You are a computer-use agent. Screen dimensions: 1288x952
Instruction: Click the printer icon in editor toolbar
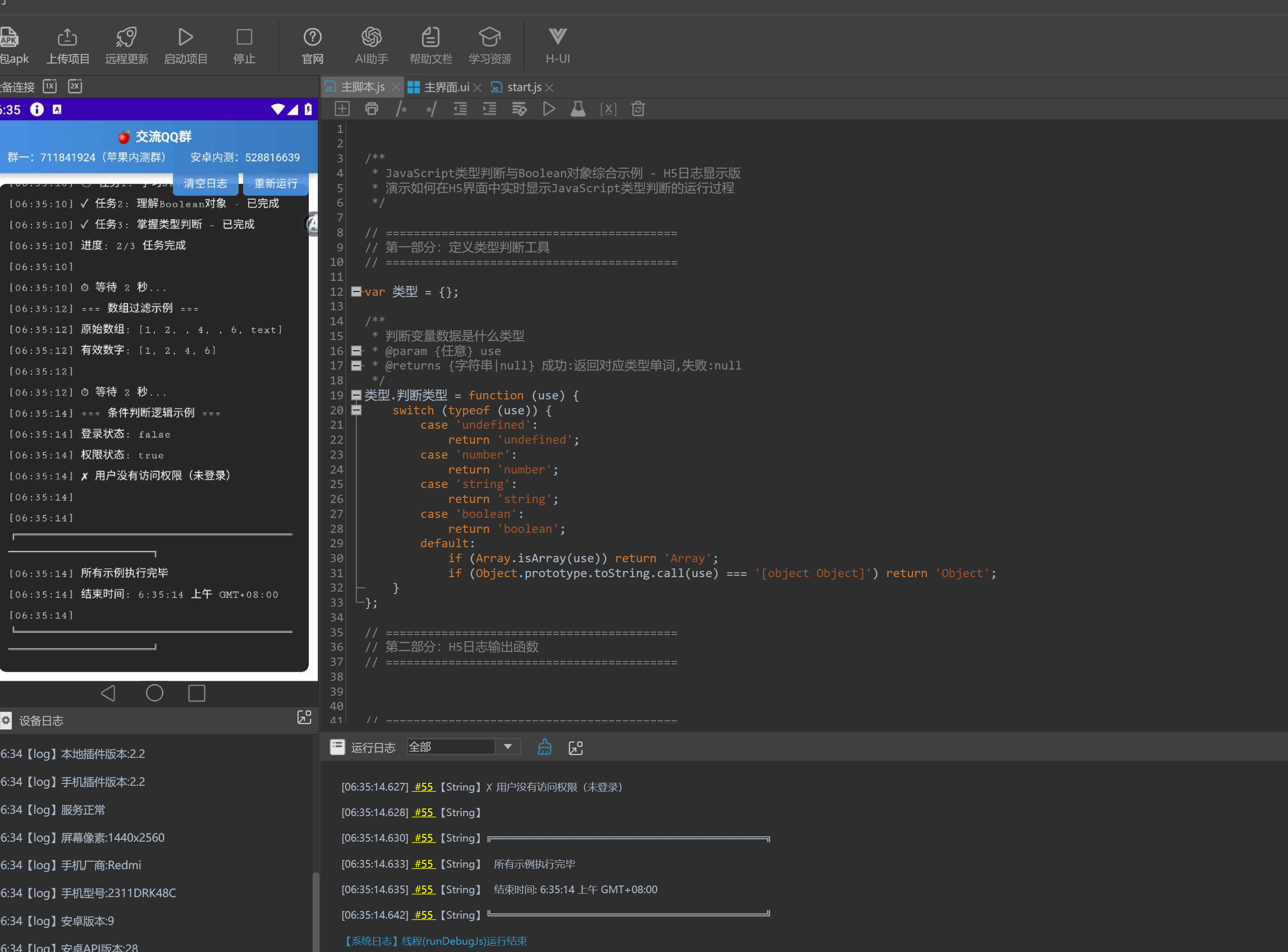pos(371,109)
